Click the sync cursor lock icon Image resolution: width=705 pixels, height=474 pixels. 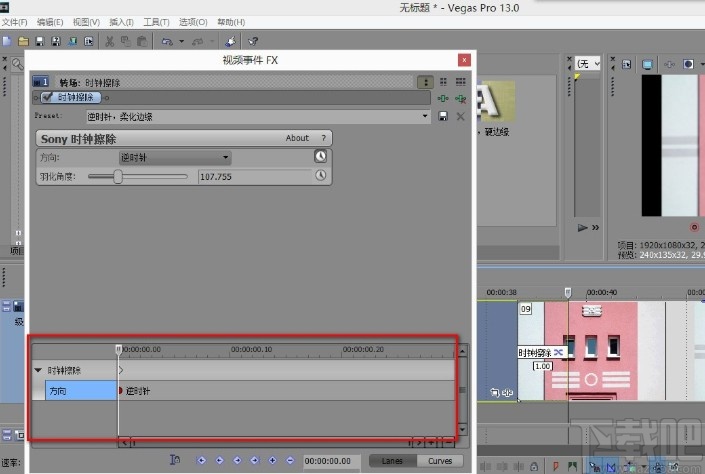[175, 460]
